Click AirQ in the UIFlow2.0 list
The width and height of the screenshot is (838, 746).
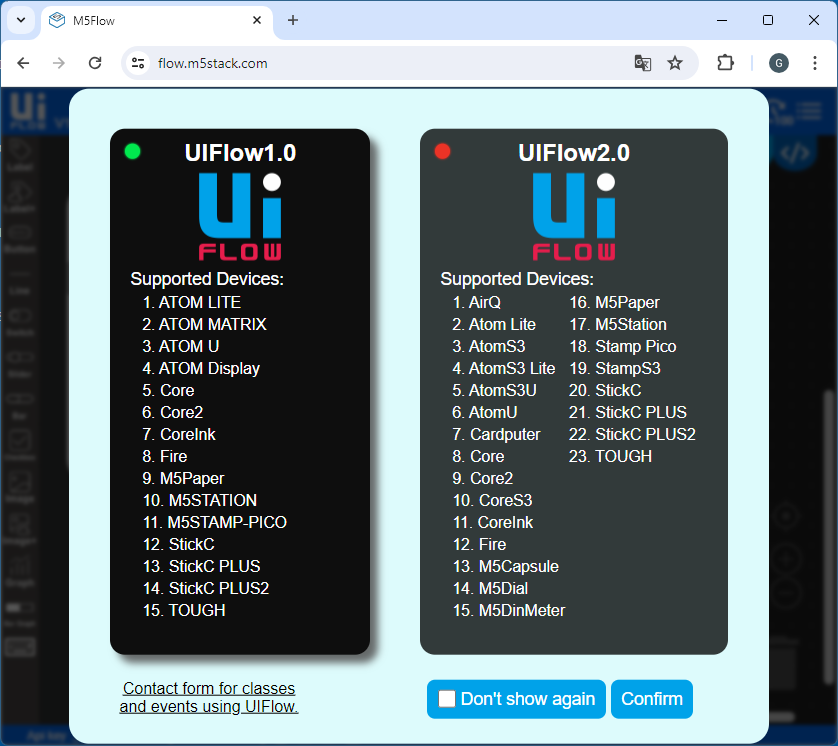point(485,302)
